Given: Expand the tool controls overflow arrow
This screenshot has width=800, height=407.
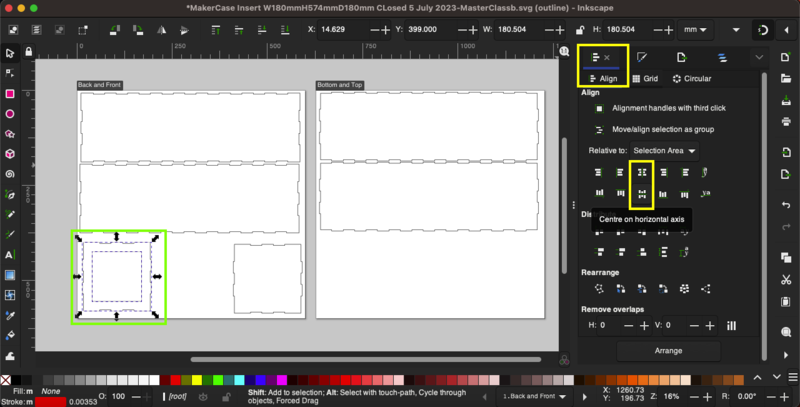Looking at the screenshot, I should coord(736,30).
